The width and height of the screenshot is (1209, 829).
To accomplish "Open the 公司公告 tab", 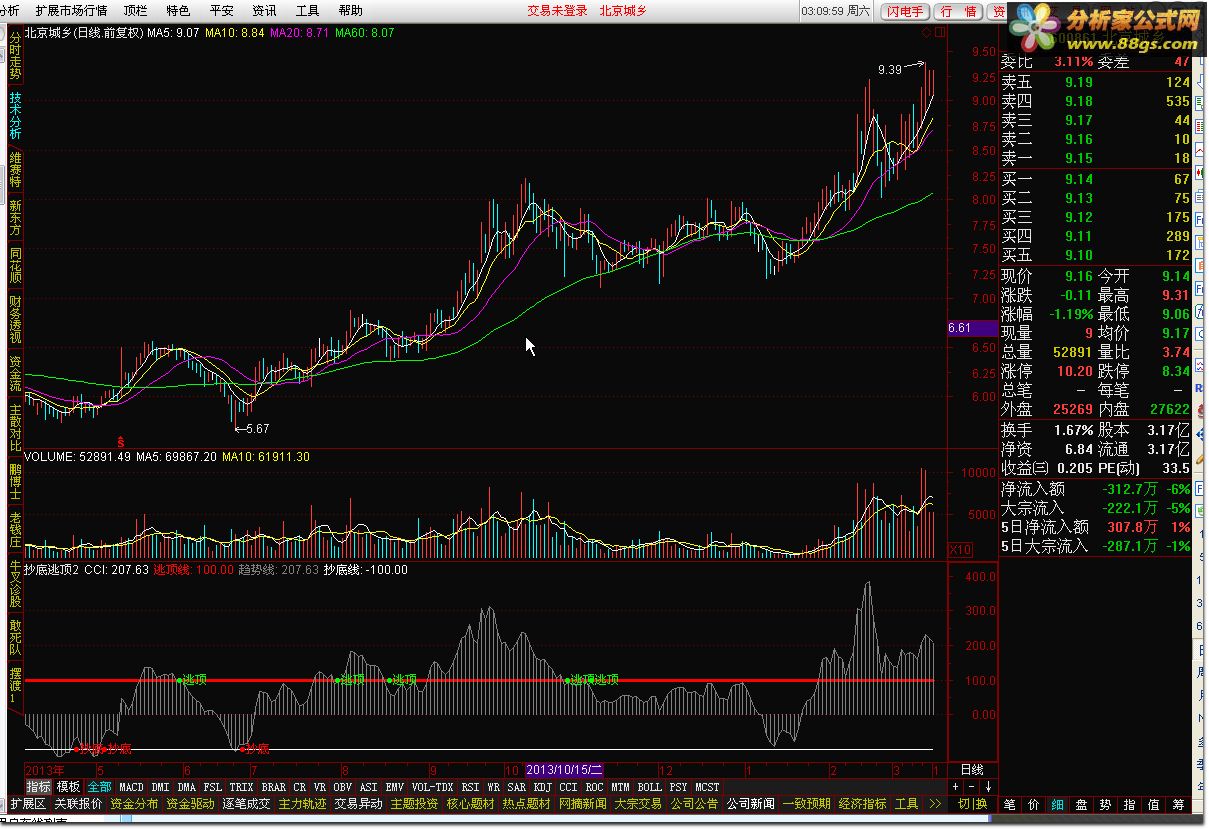I will click(694, 804).
